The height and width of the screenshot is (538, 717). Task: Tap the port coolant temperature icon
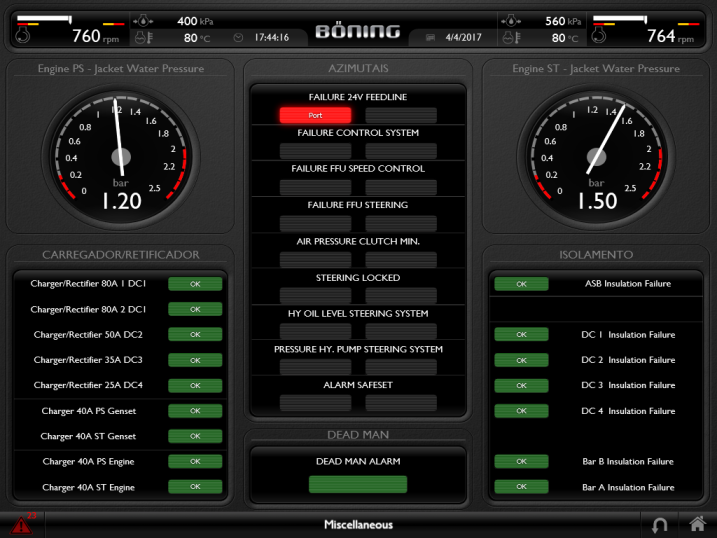[144, 37]
